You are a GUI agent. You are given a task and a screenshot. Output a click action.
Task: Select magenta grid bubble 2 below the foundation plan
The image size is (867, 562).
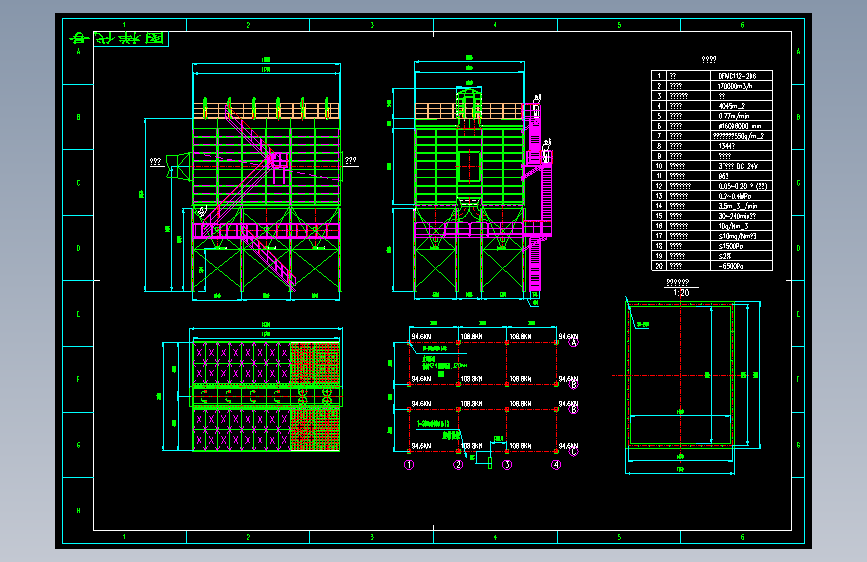point(458,465)
